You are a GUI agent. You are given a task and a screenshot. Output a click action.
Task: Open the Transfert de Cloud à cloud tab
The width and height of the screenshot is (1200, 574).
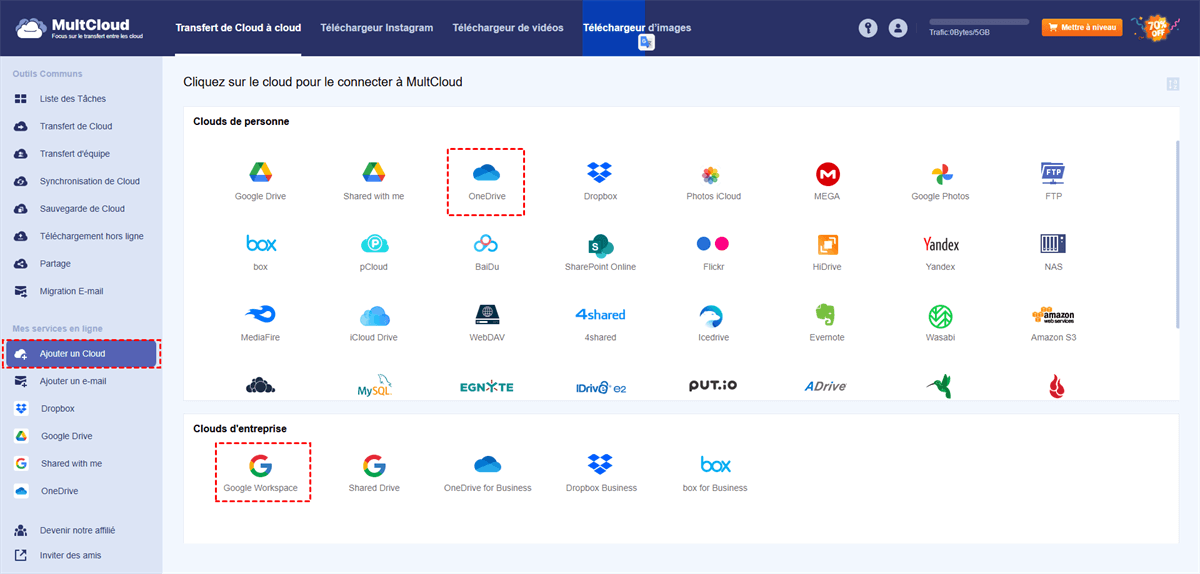coord(238,28)
